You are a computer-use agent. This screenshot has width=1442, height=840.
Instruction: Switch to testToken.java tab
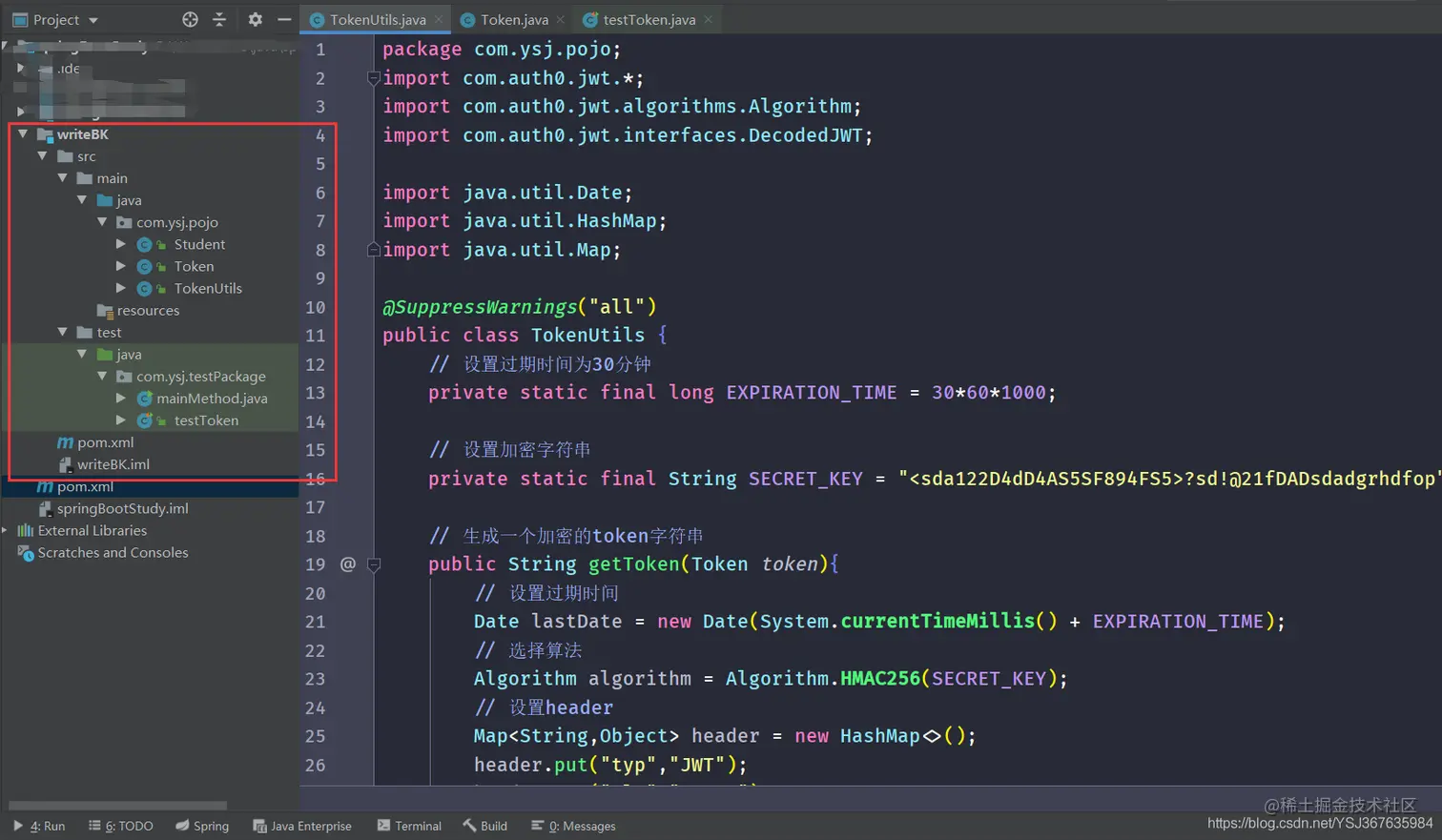pos(649,19)
